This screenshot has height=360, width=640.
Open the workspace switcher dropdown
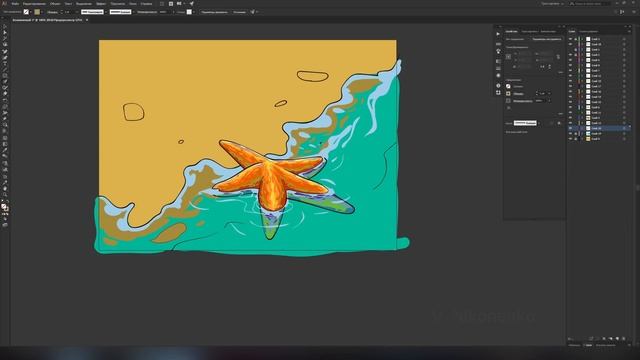[x=552, y=3]
